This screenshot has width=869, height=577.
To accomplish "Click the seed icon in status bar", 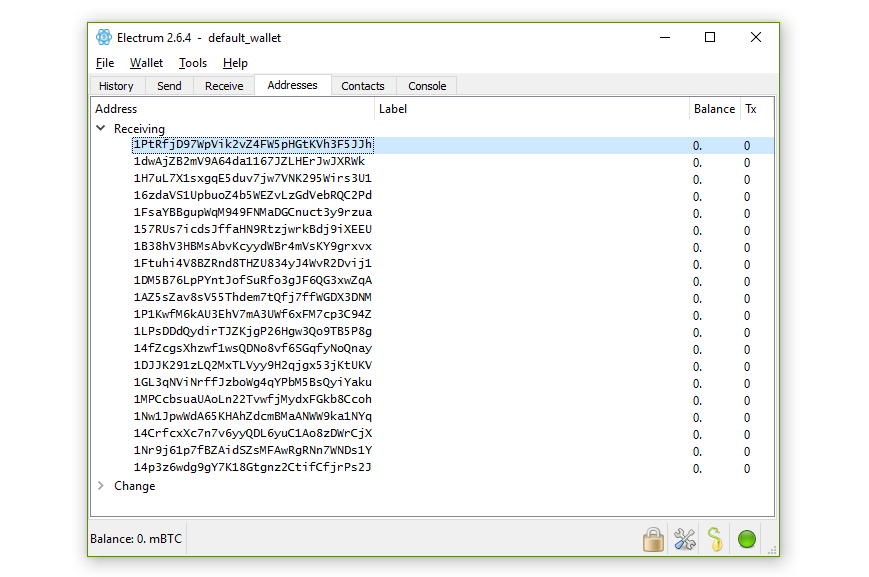I will coord(715,539).
